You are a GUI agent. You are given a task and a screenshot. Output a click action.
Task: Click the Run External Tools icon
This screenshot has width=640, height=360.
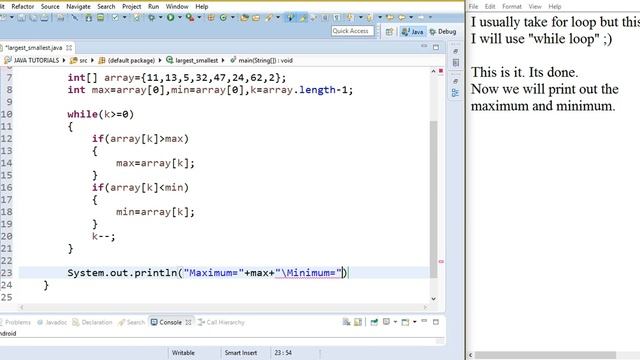[x=190, y=18]
